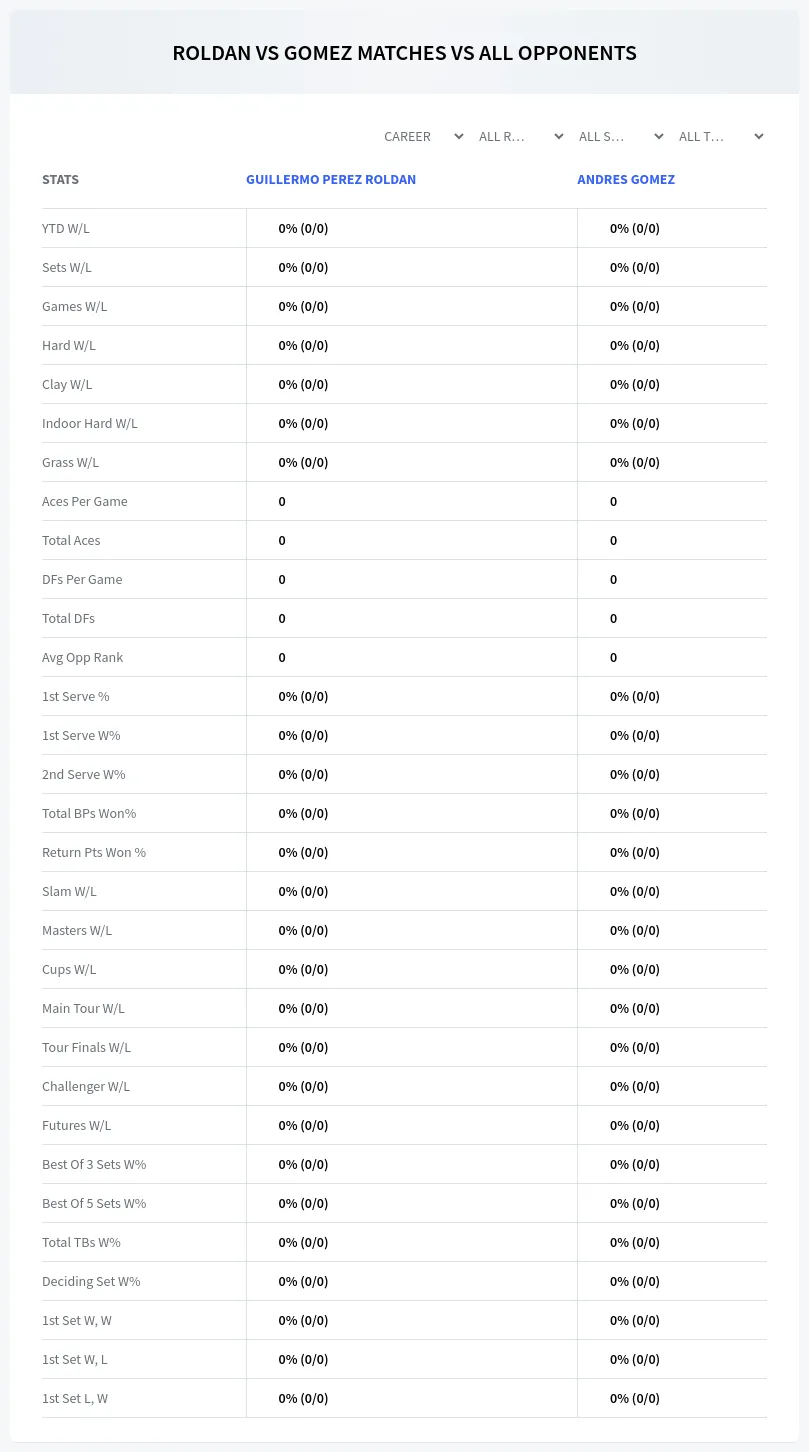Select the STATS column header
Viewport: 809px width, 1452px height.
pyautogui.click(x=60, y=180)
